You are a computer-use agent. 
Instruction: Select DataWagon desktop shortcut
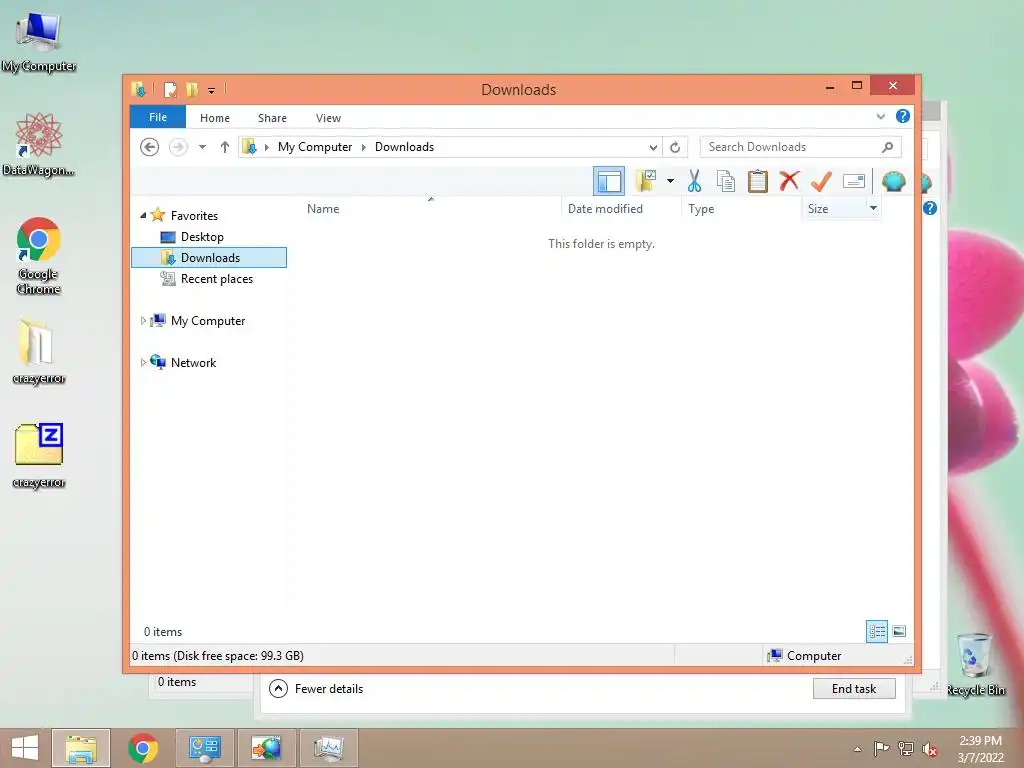point(39,144)
